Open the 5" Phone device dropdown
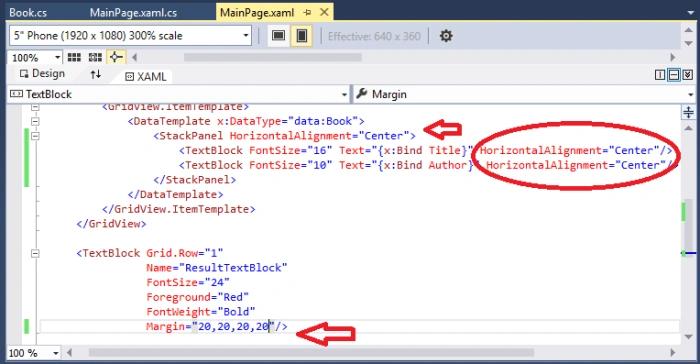 [130, 35]
